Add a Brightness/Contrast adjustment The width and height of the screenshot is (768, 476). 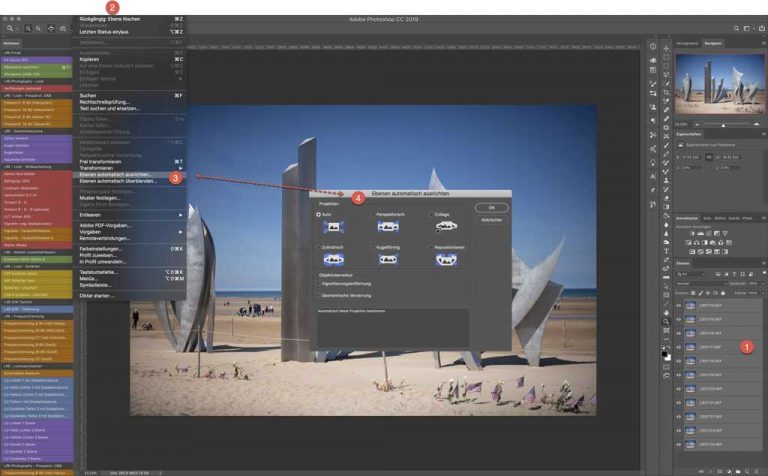coord(692,234)
